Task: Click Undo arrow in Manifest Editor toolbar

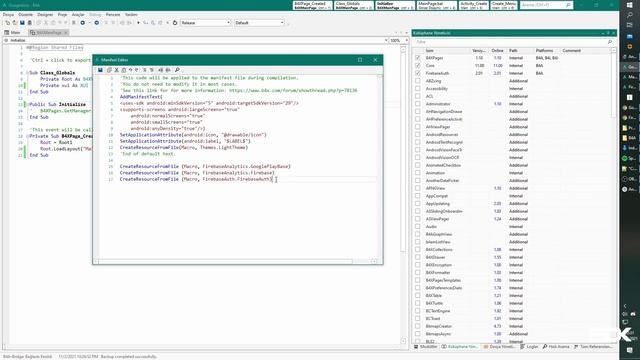Action: 131,70
